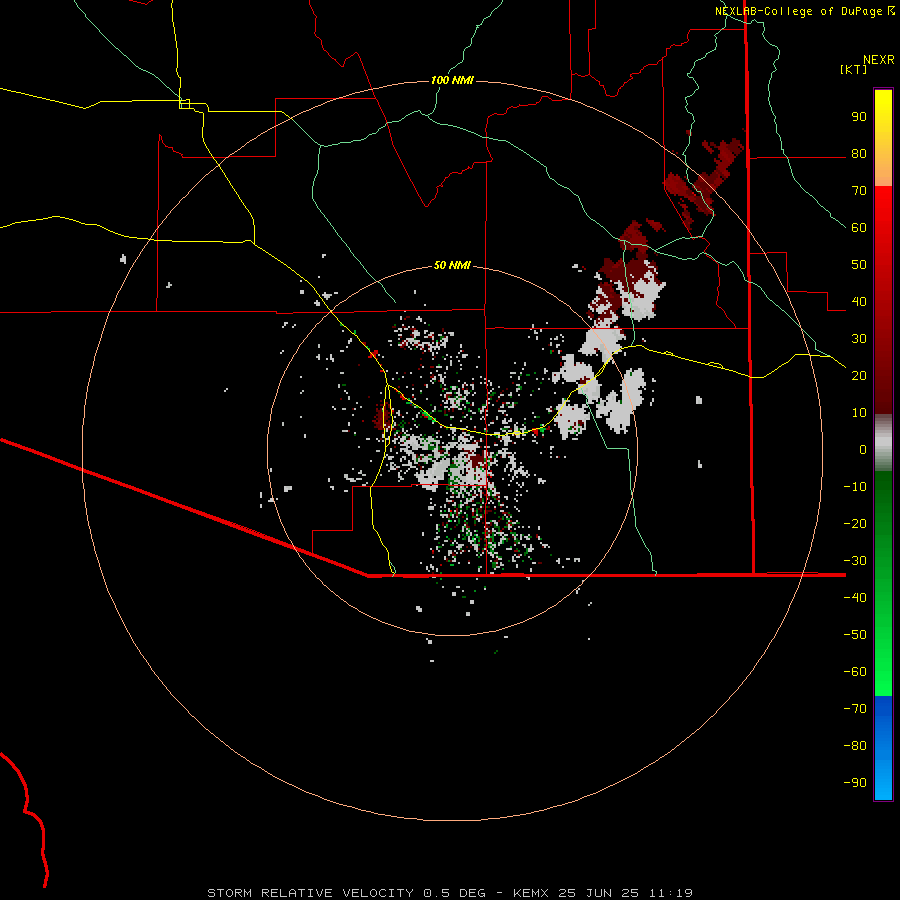Viewport: 900px width, 900px height.
Task: Click the NEXR label above the color scale
Action: (x=879, y=60)
